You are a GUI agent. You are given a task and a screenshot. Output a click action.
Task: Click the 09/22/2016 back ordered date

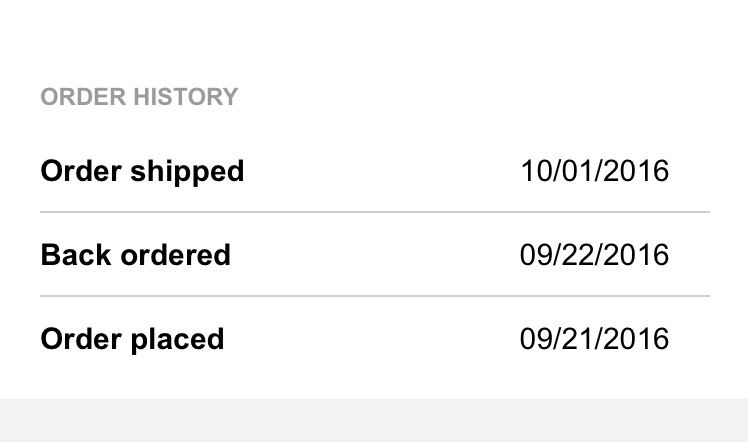coord(594,255)
